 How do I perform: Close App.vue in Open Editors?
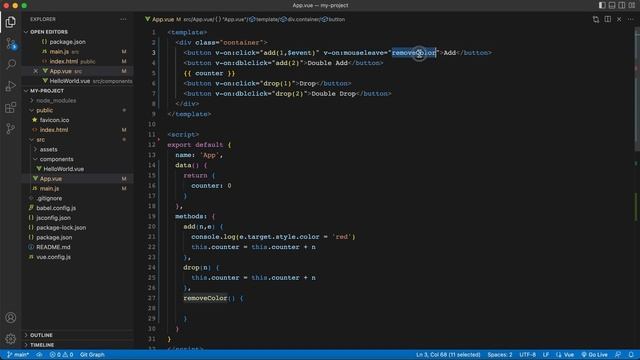tap(36, 71)
